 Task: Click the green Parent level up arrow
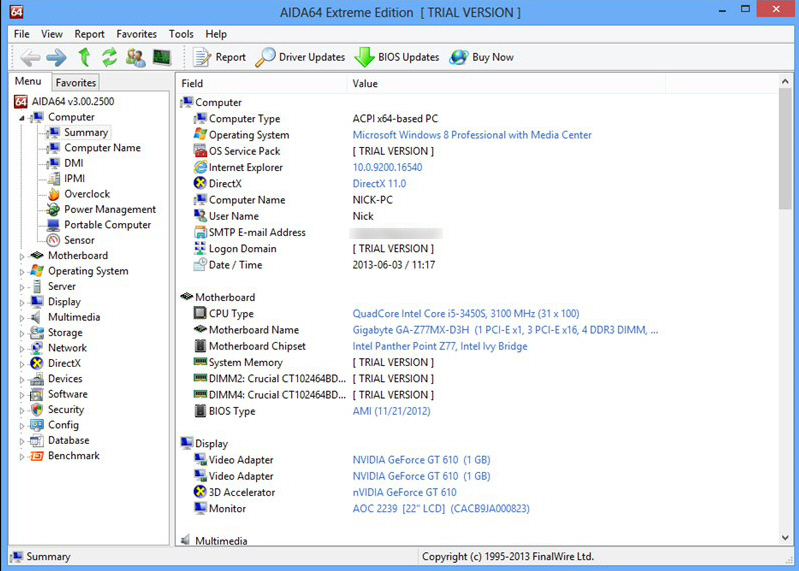coord(84,58)
